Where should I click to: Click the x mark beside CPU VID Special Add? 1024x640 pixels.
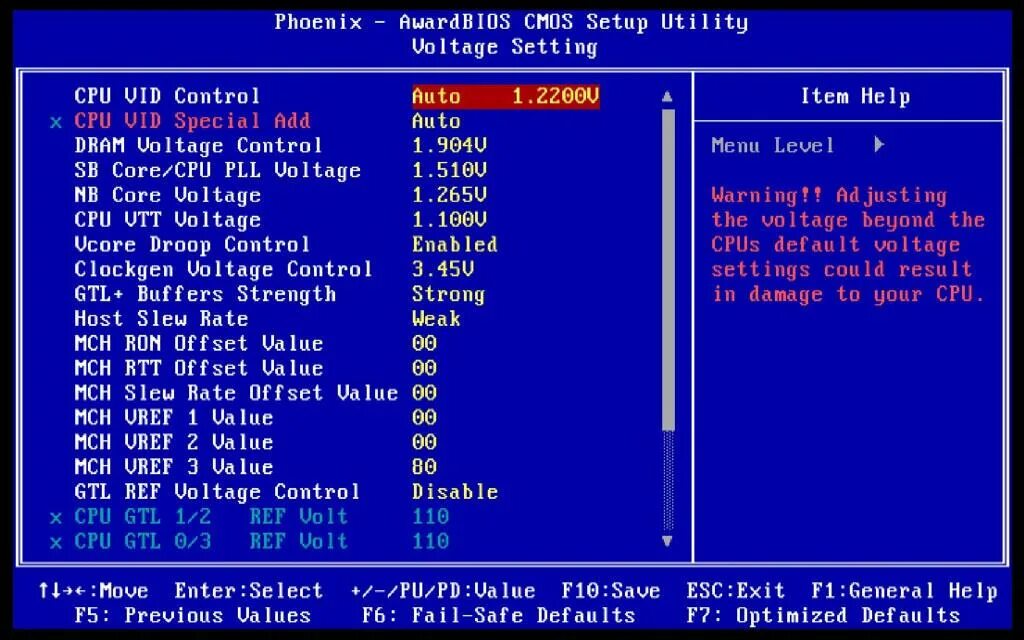[x=56, y=122]
